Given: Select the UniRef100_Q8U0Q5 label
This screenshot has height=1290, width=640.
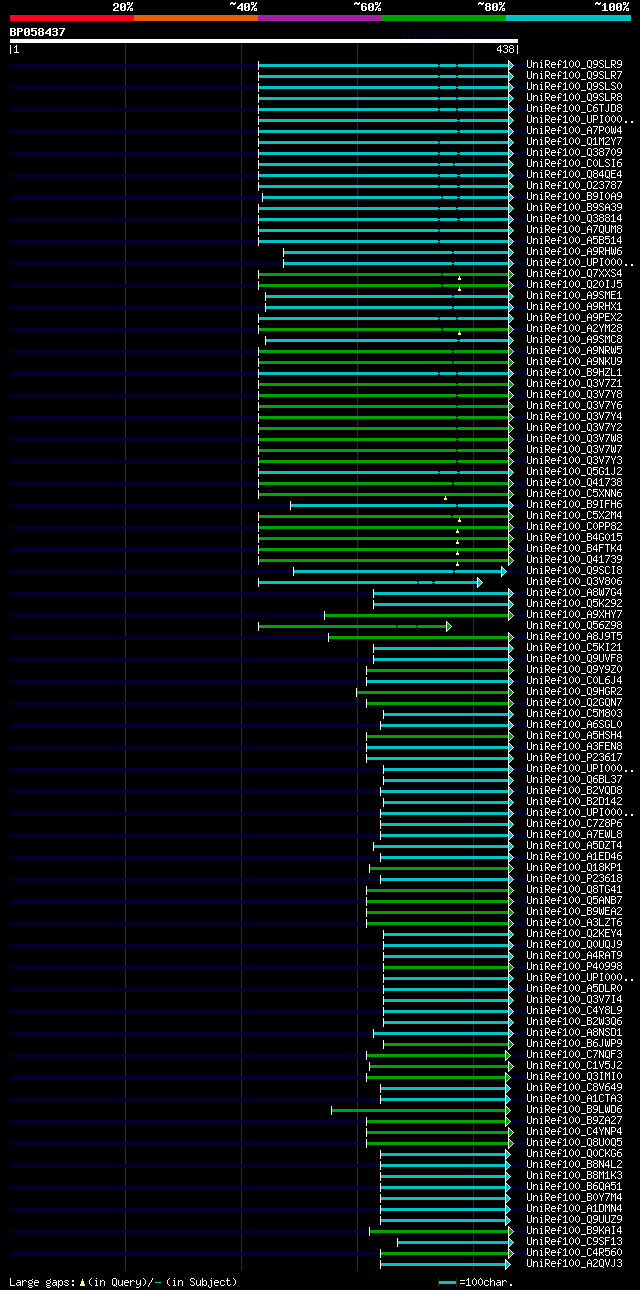Looking at the screenshot, I should click(x=575, y=1143).
